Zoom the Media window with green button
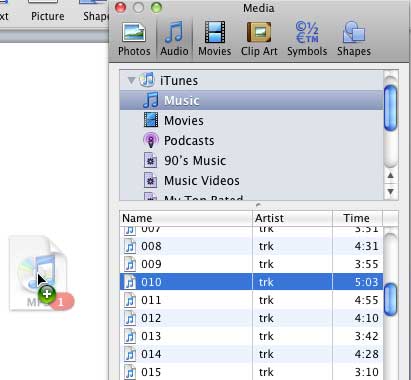 click(156, 7)
